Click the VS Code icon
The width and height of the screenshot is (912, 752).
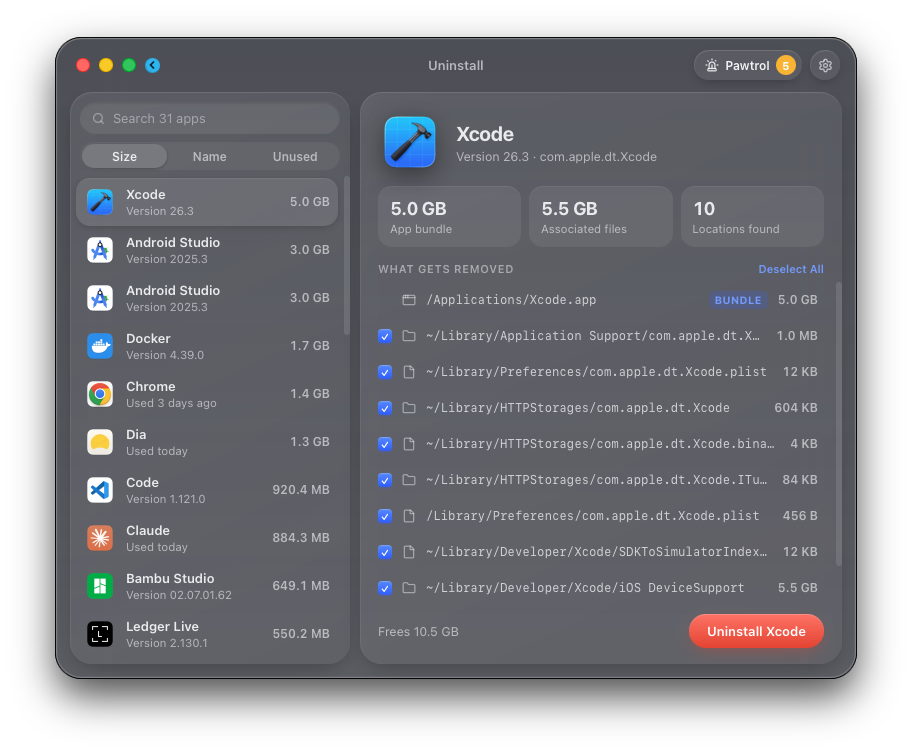[x=100, y=490]
